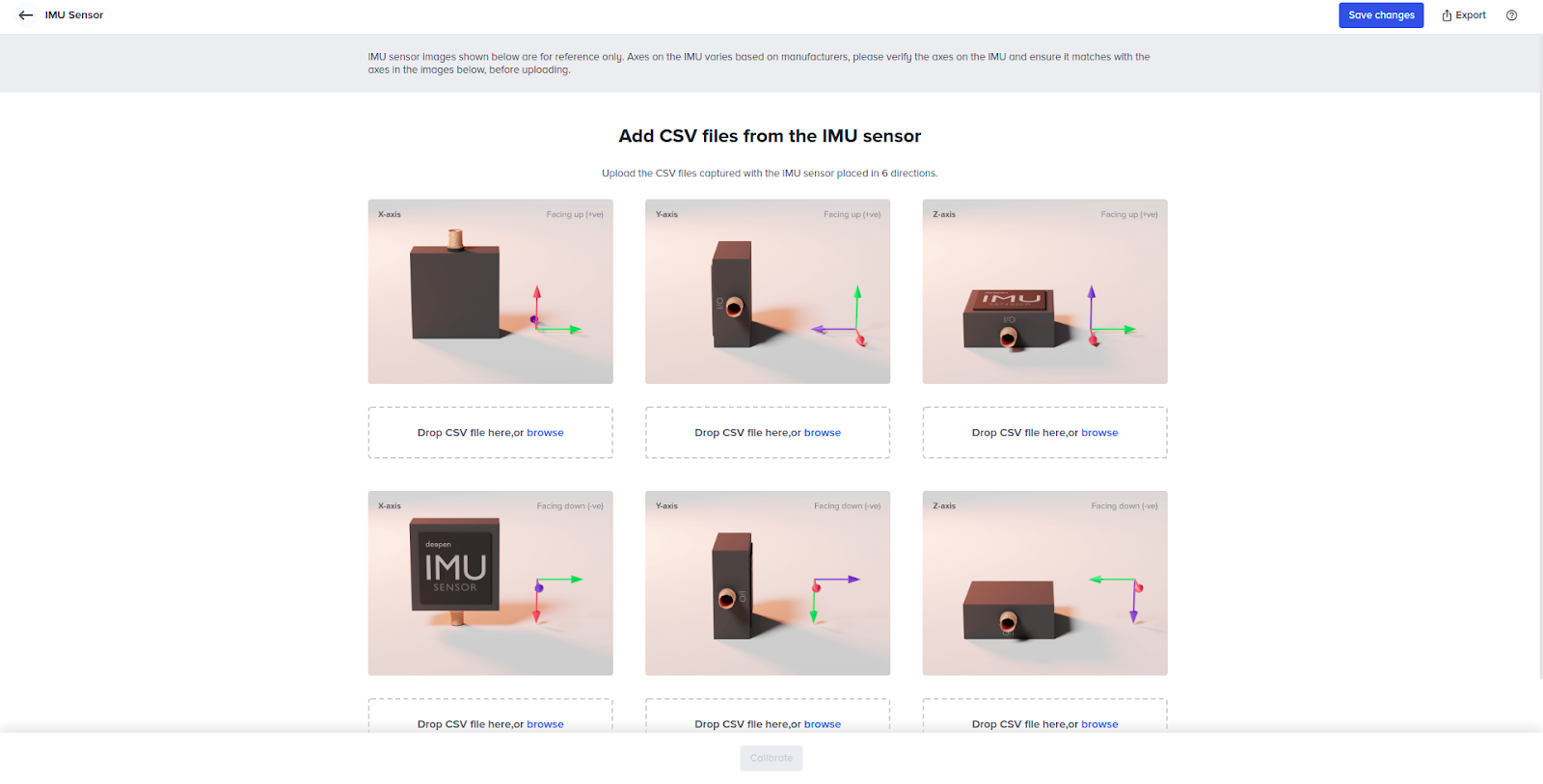The image size is (1543, 784).
Task: Open the help question mark icon
Action: point(1511,15)
